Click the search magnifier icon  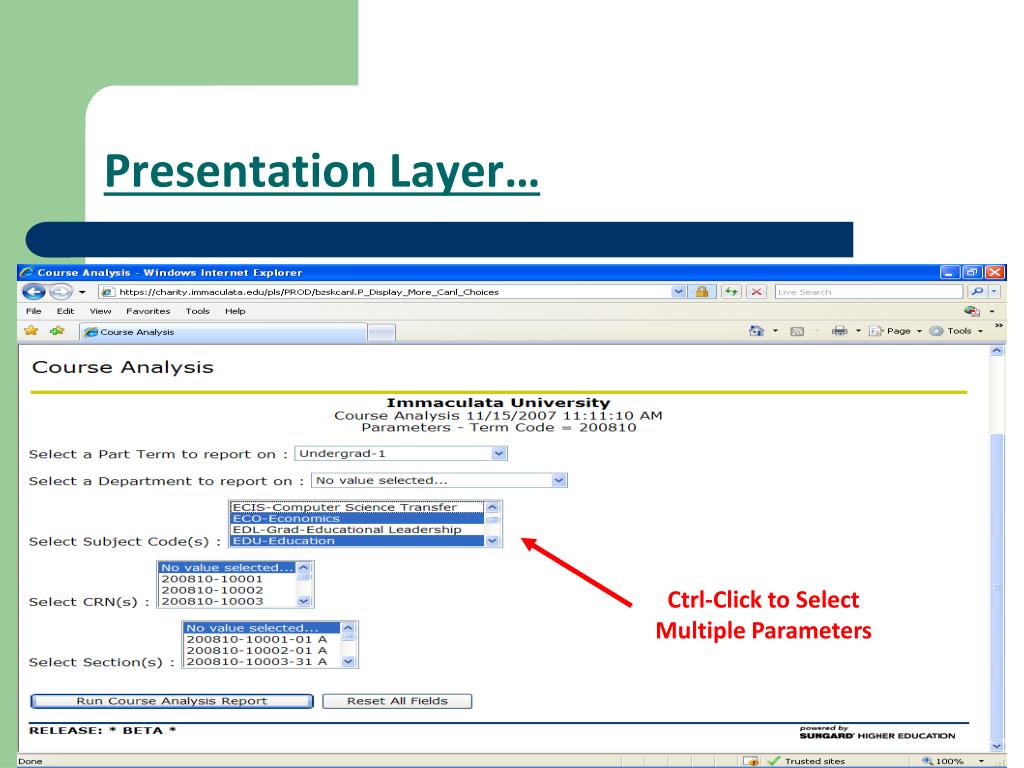click(977, 292)
